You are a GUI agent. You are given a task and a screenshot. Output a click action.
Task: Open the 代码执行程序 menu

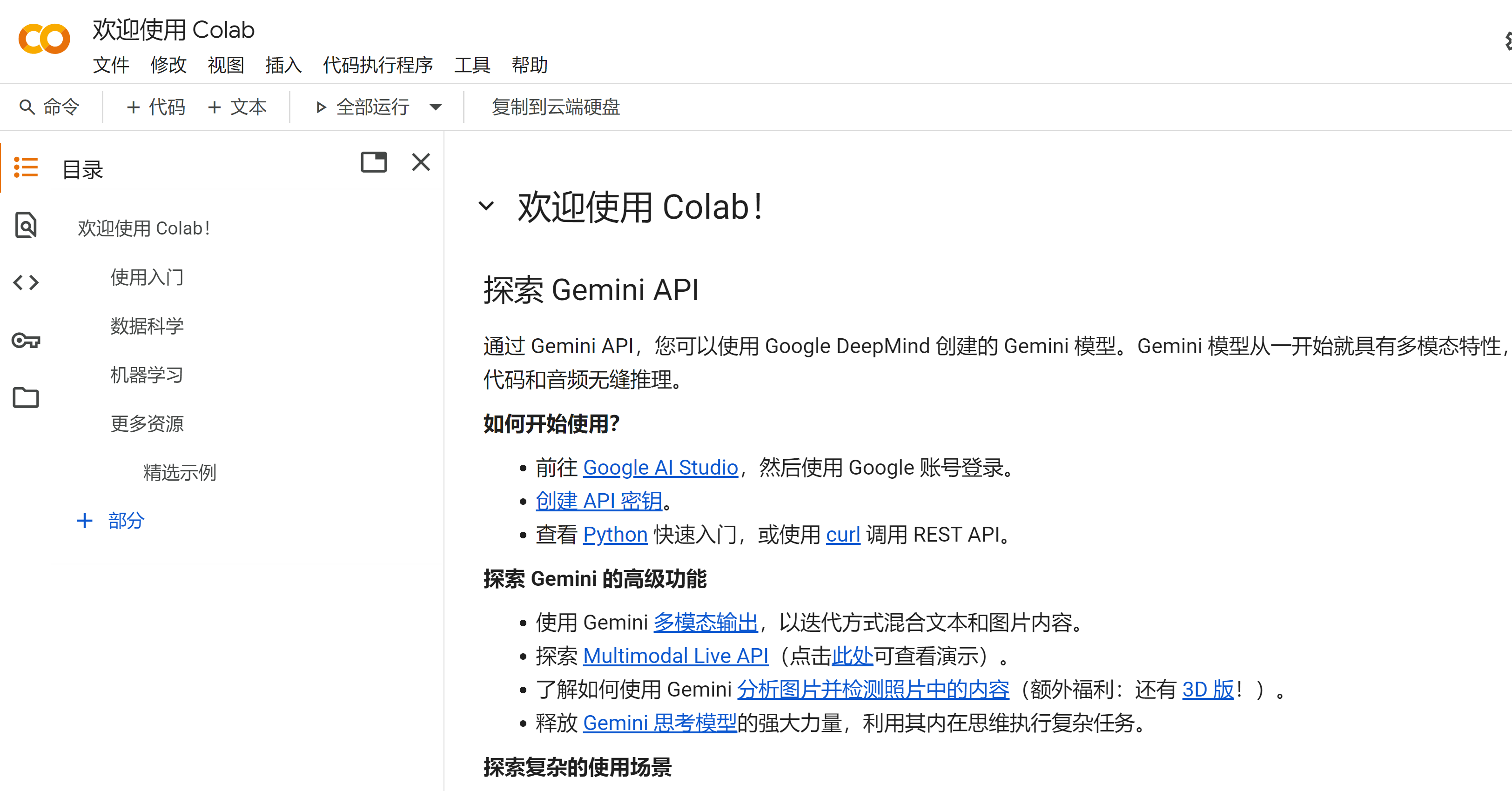pos(378,65)
